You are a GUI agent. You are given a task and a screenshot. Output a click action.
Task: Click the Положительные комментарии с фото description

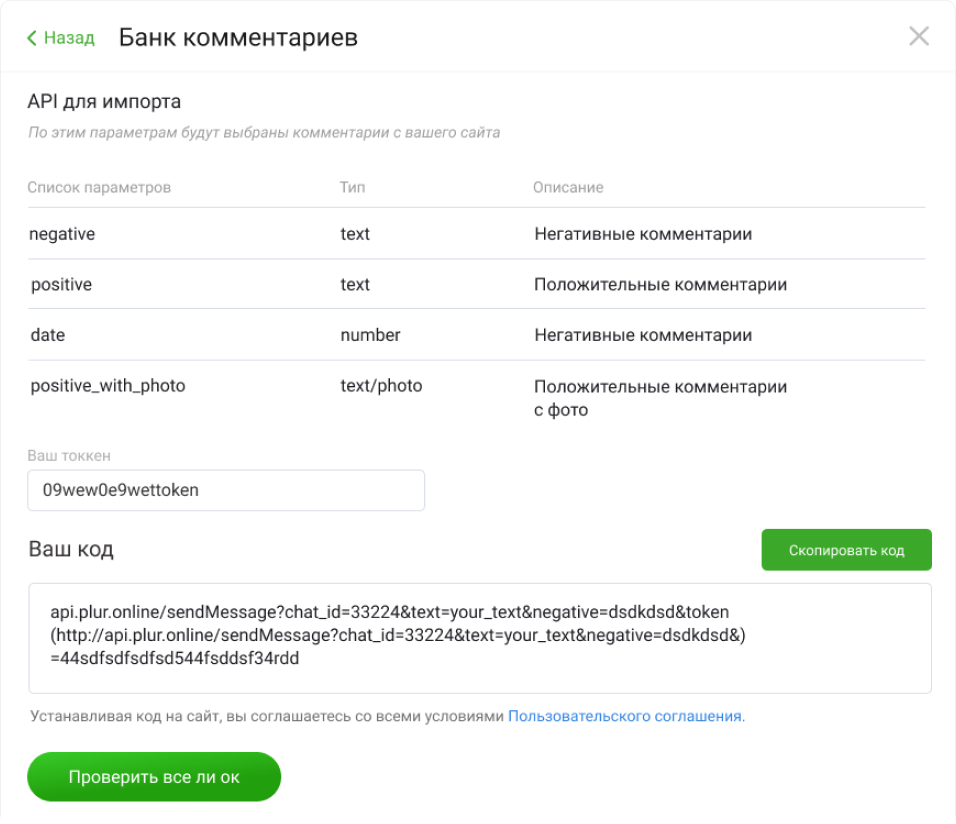point(660,398)
